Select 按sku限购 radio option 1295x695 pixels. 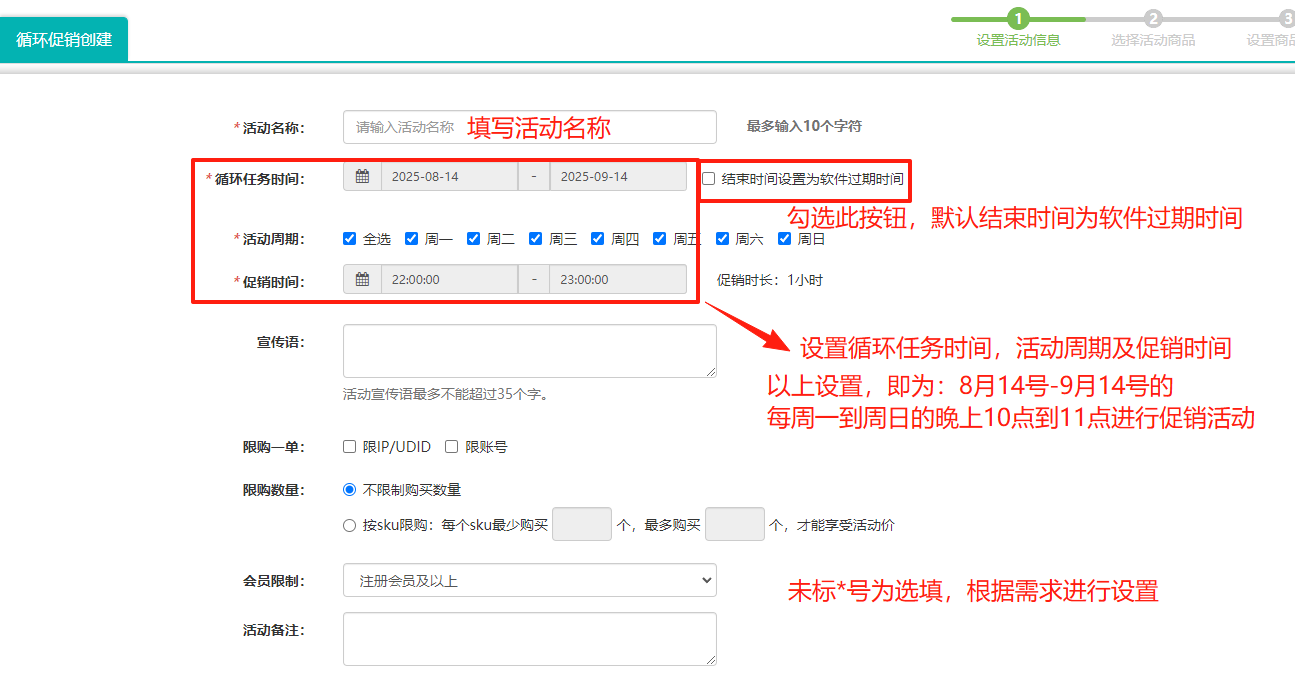350,525
